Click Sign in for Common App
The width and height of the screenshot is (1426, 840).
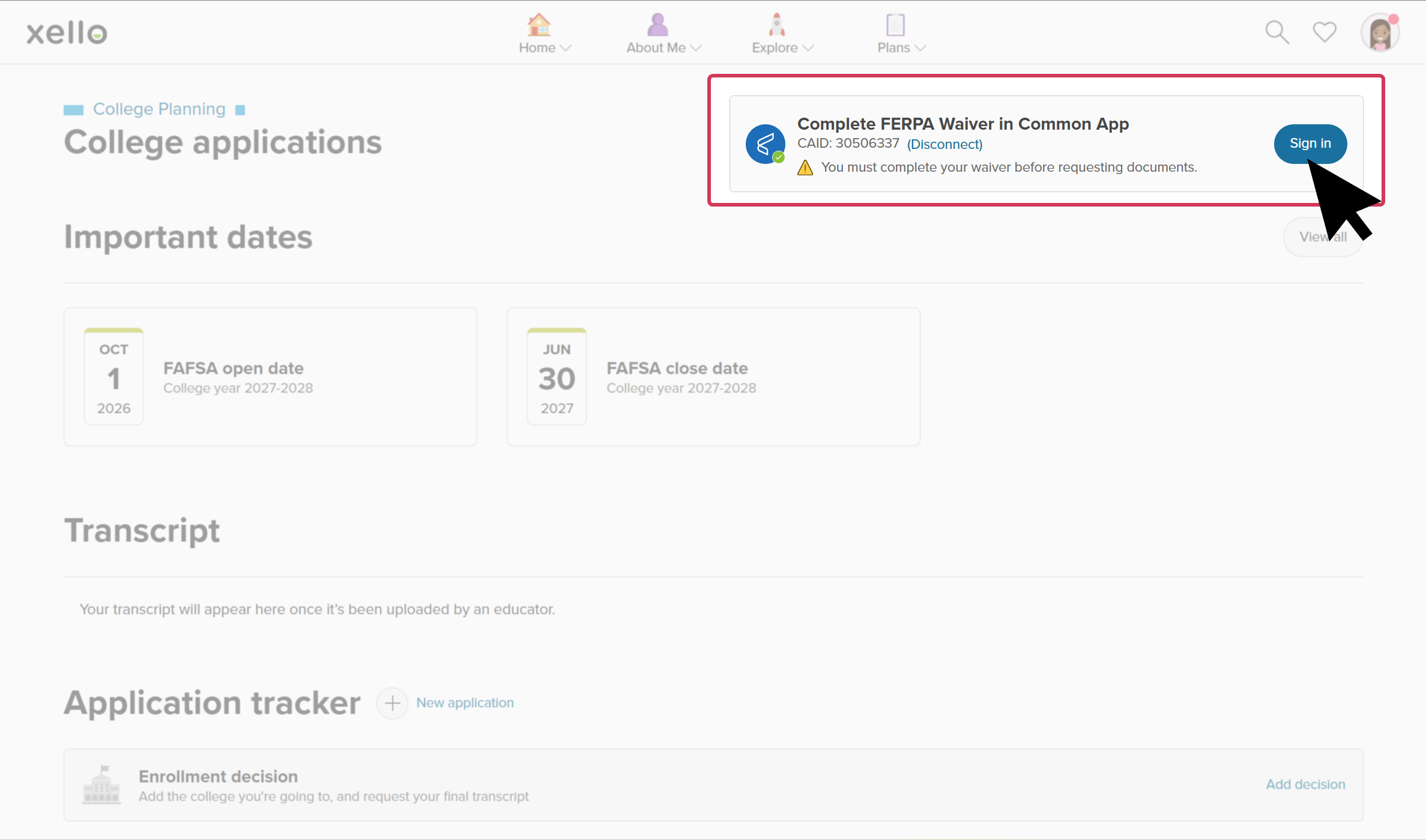[x=1310, y=144]
